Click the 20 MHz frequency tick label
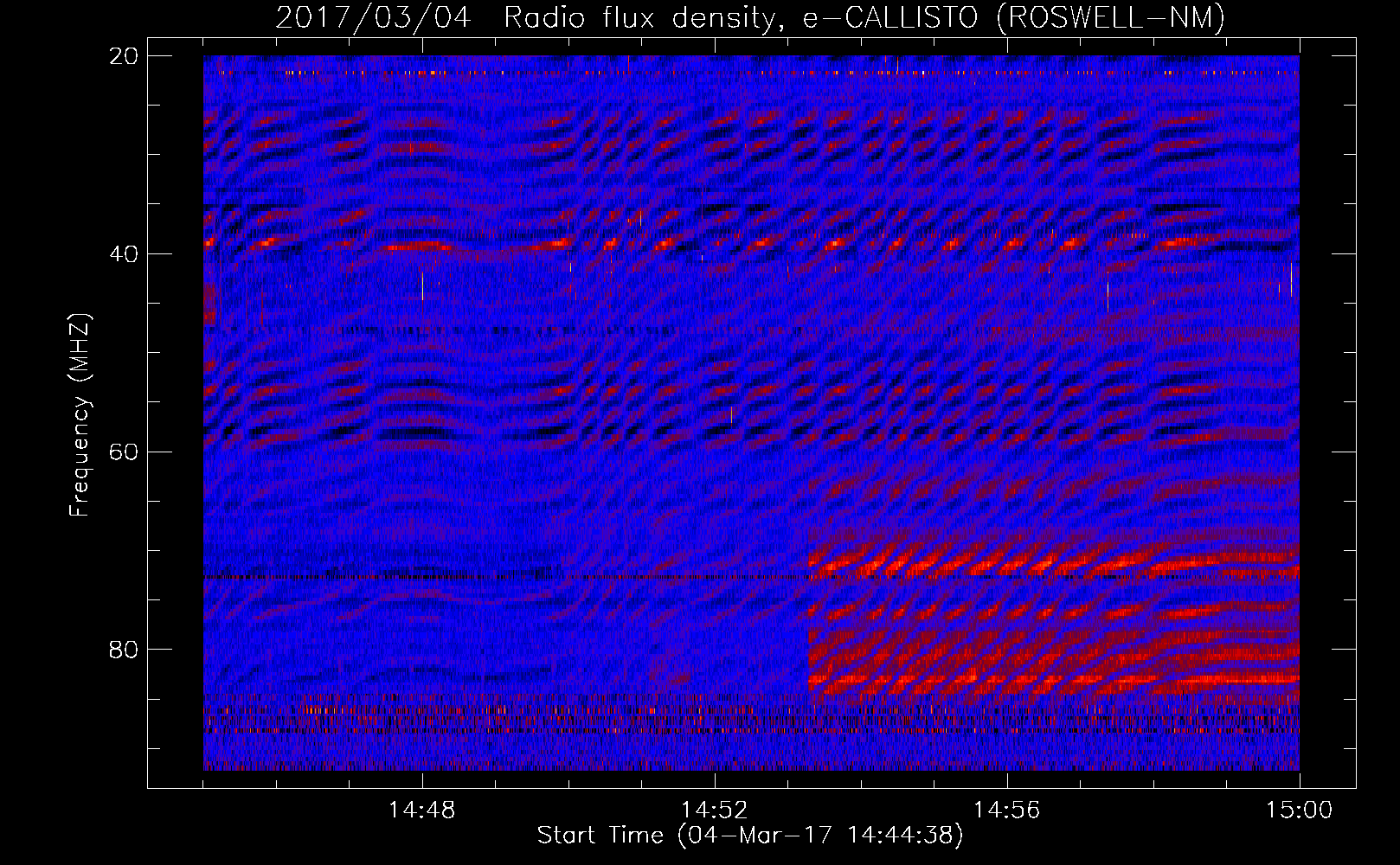This screenshot has width=1400, height=865. tap(124, 56)
